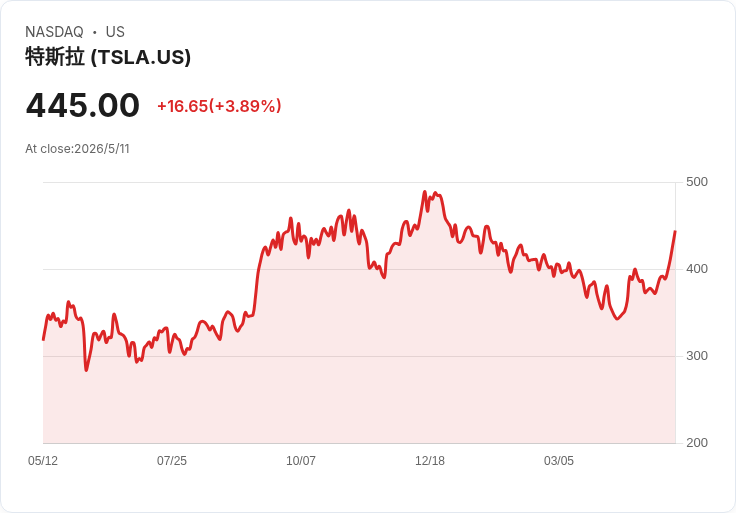
Task: Click the NASDAQ exchange label
Action: [x=54, y=32]
